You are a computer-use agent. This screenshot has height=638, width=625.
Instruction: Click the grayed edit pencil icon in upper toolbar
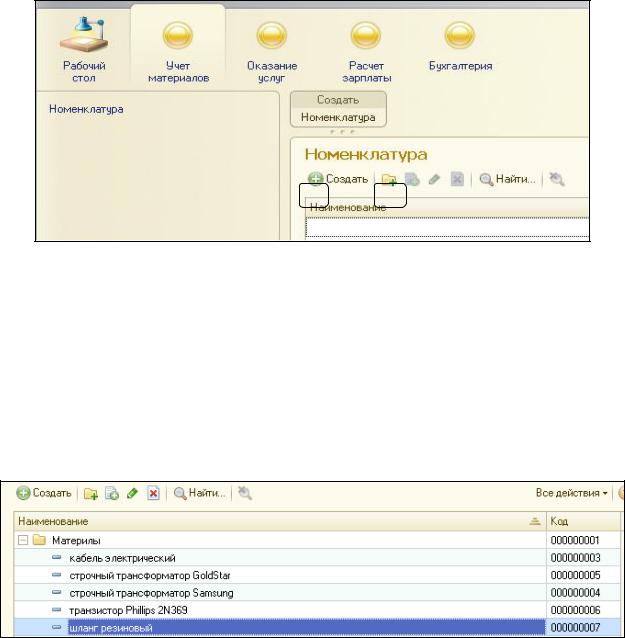(x=435, y=179)
